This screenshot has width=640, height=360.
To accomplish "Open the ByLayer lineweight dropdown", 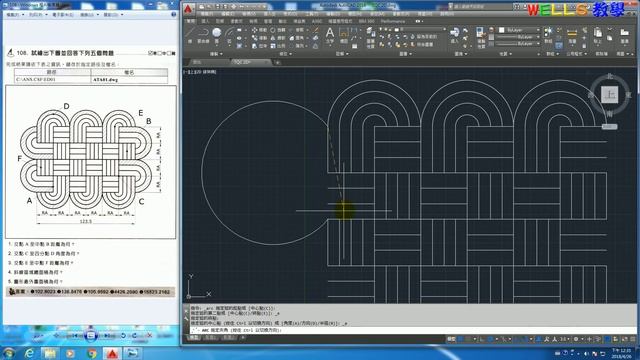I will (x=518, y=37).
